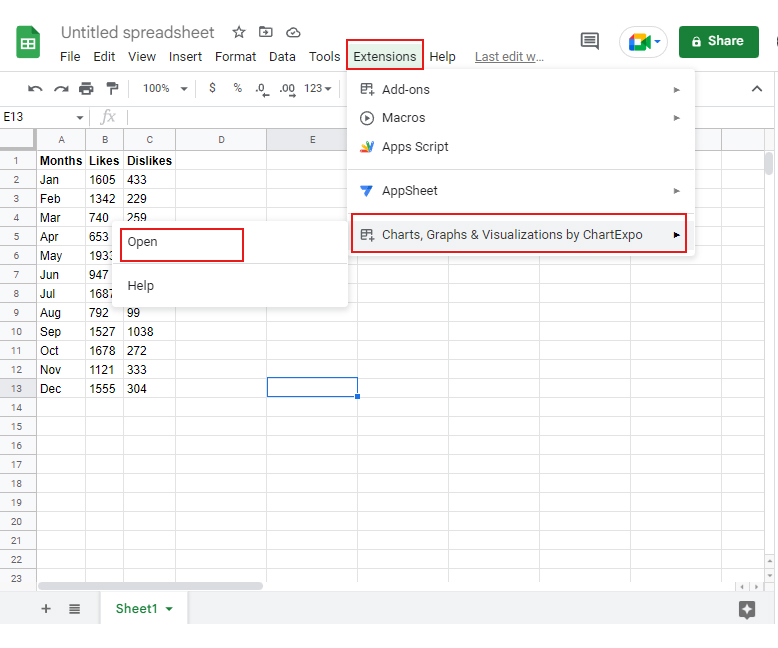Add a new sheet with plus icon

46,609
